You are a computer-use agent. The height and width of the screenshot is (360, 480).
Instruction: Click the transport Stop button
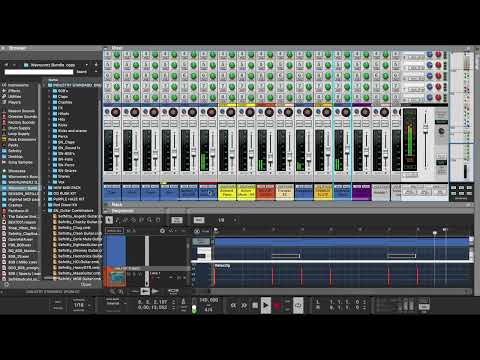click(x=255, y=305)
